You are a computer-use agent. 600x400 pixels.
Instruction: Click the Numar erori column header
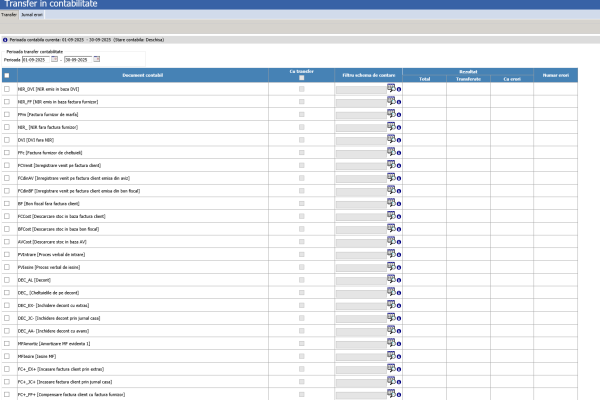[x=556, y=75]
